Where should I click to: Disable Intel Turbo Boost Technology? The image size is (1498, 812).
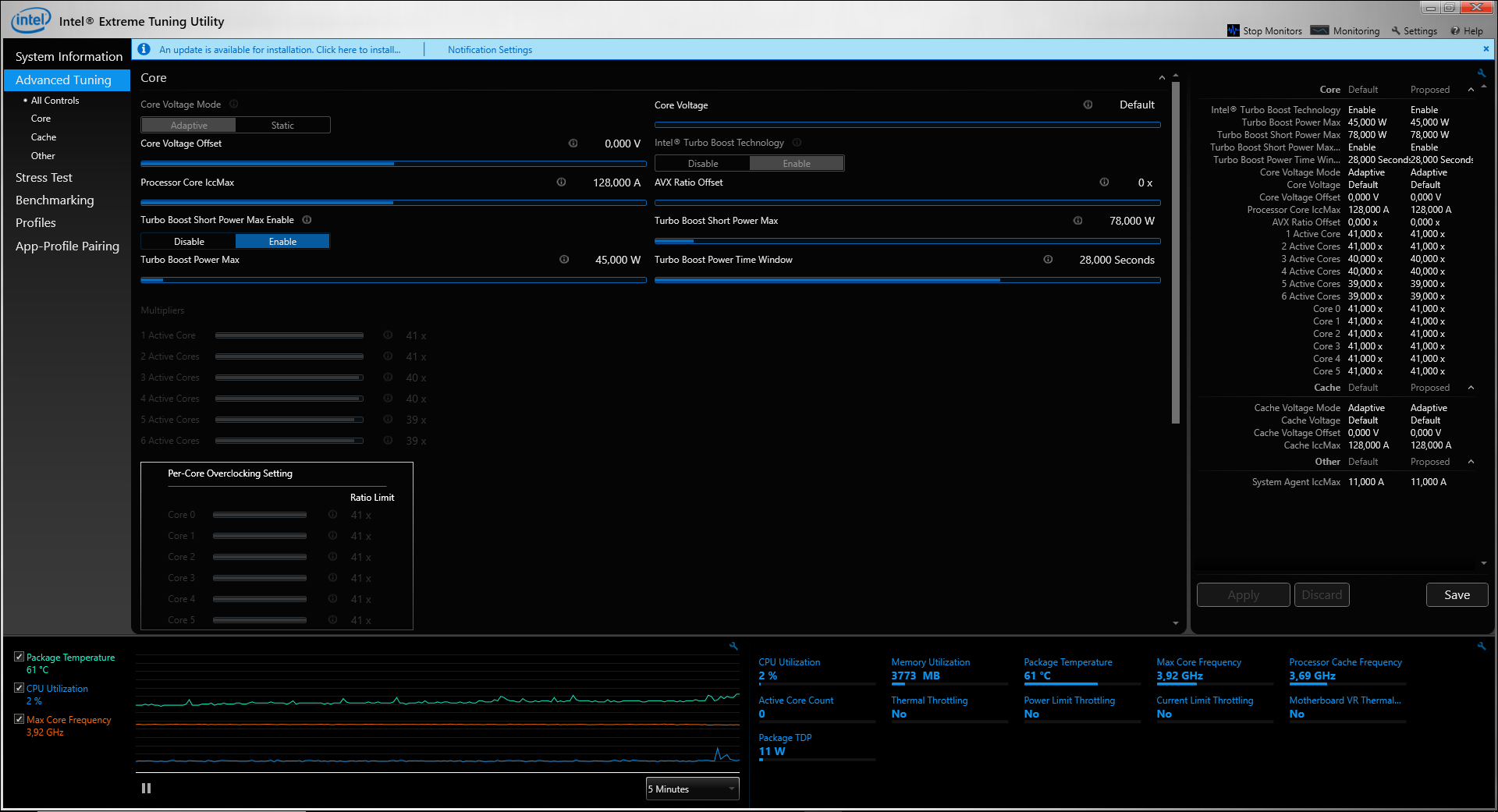(x=703, y=163)
